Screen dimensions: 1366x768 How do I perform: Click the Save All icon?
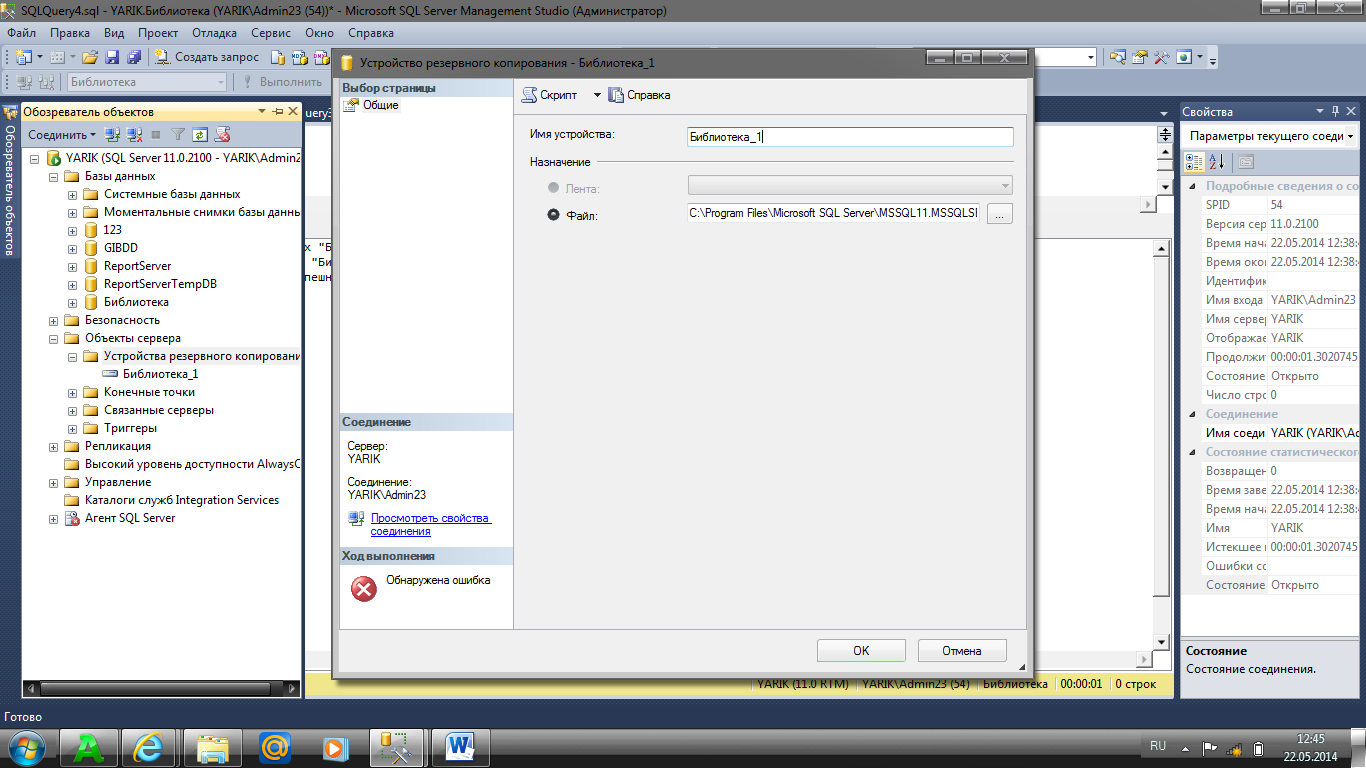tap(133, 57)
